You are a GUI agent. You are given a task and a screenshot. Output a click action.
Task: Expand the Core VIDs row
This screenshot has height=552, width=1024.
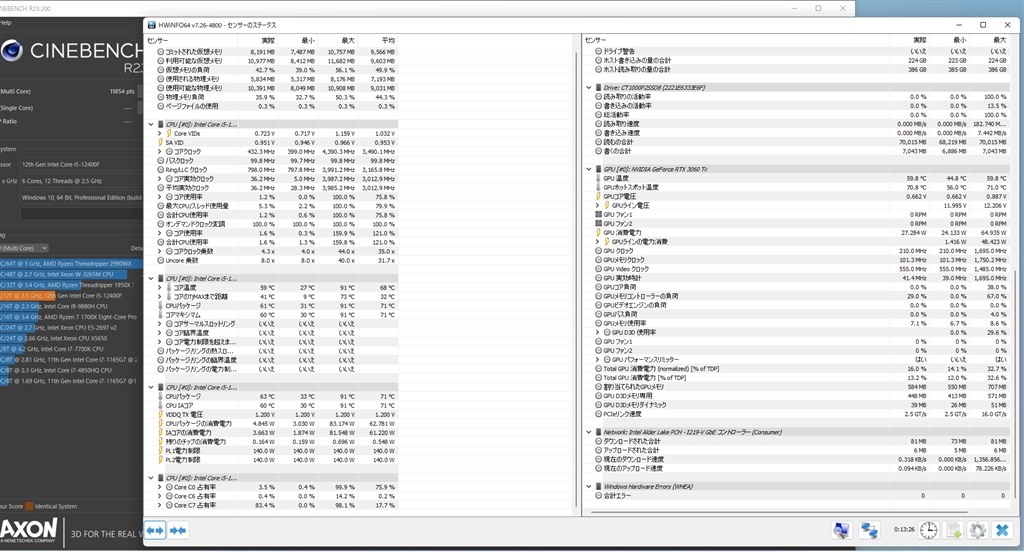[x=160, y=133]
